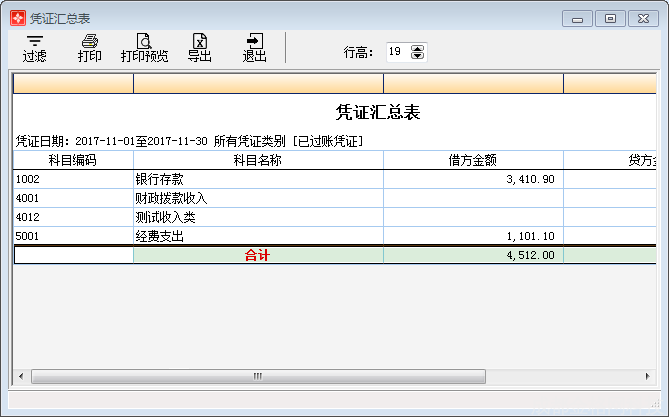
Task: Click the horizontal scrollbar thumb
Action: click(257, 376)
